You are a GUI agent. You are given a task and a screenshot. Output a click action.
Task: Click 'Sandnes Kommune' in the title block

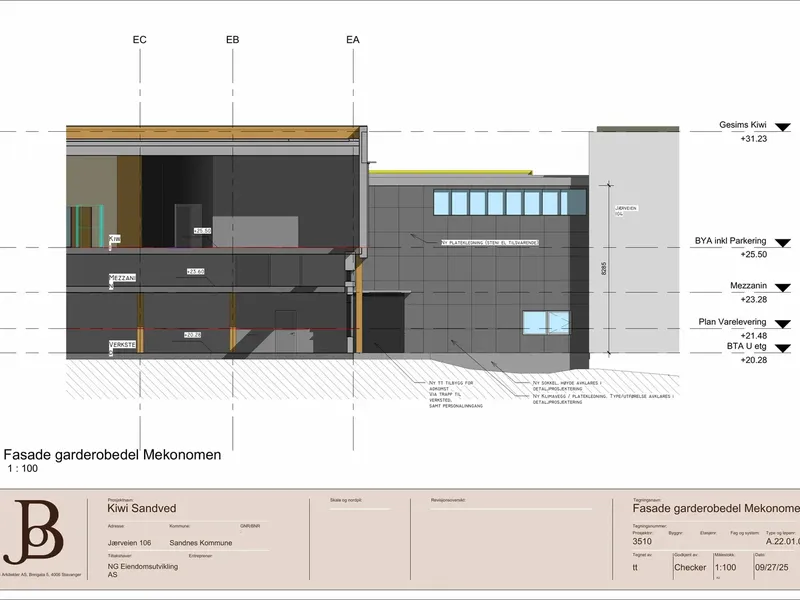[201, 543]
